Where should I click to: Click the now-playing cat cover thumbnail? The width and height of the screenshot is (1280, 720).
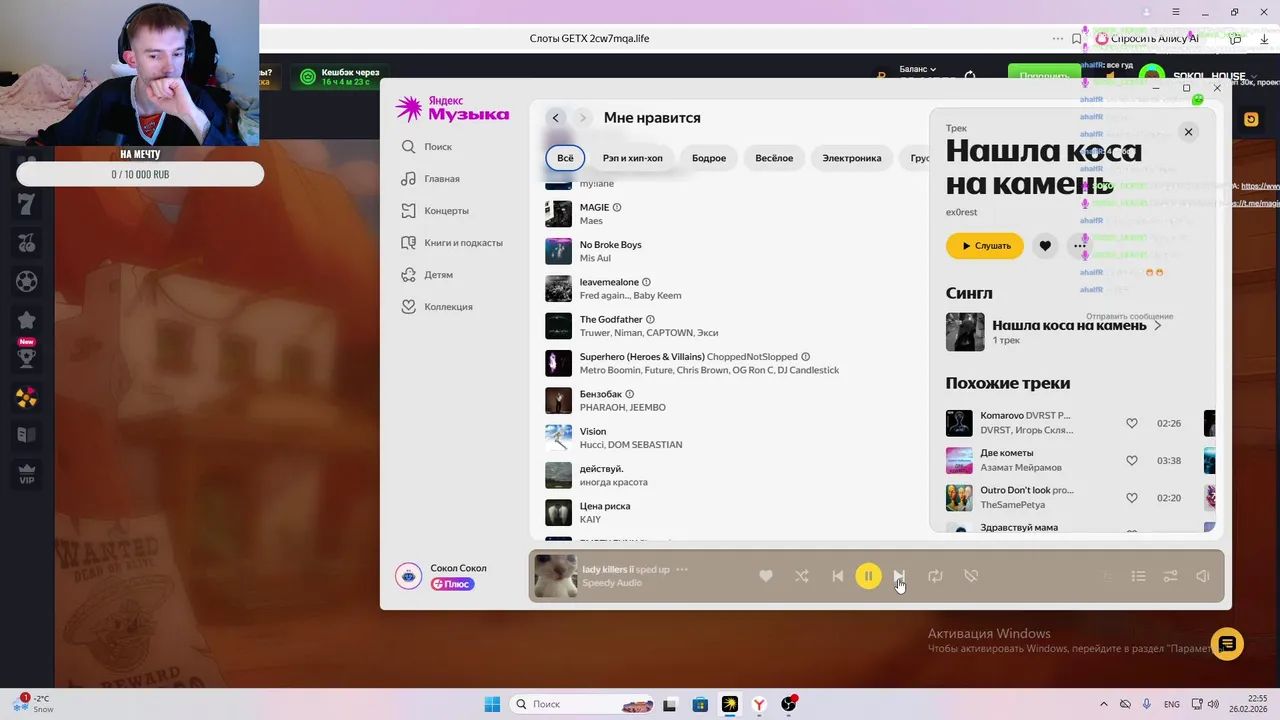(x=555, y=576)
